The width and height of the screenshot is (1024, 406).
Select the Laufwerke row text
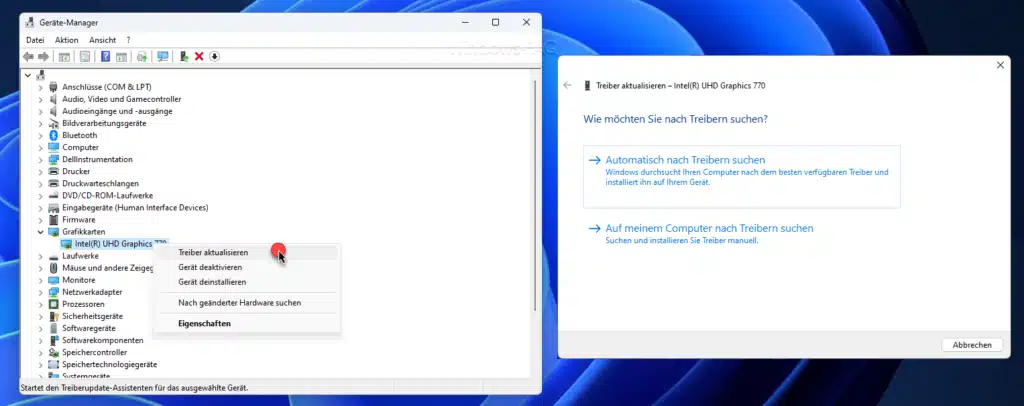click(80, 256)
